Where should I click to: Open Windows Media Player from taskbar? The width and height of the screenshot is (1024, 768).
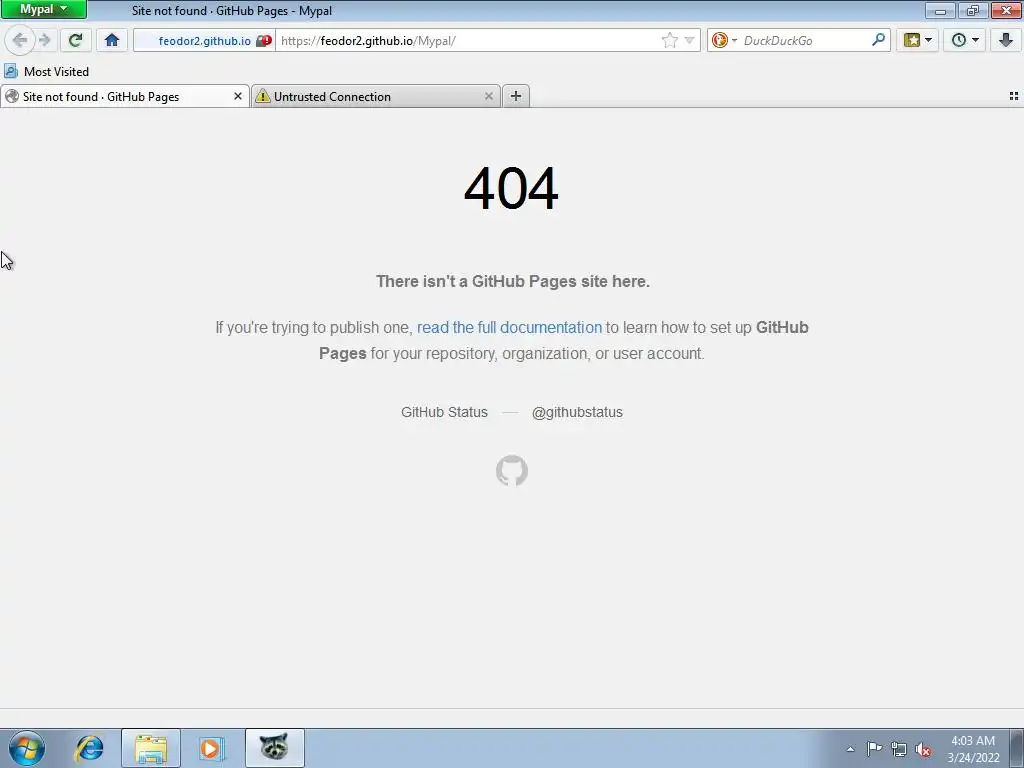tap(212, 748)
